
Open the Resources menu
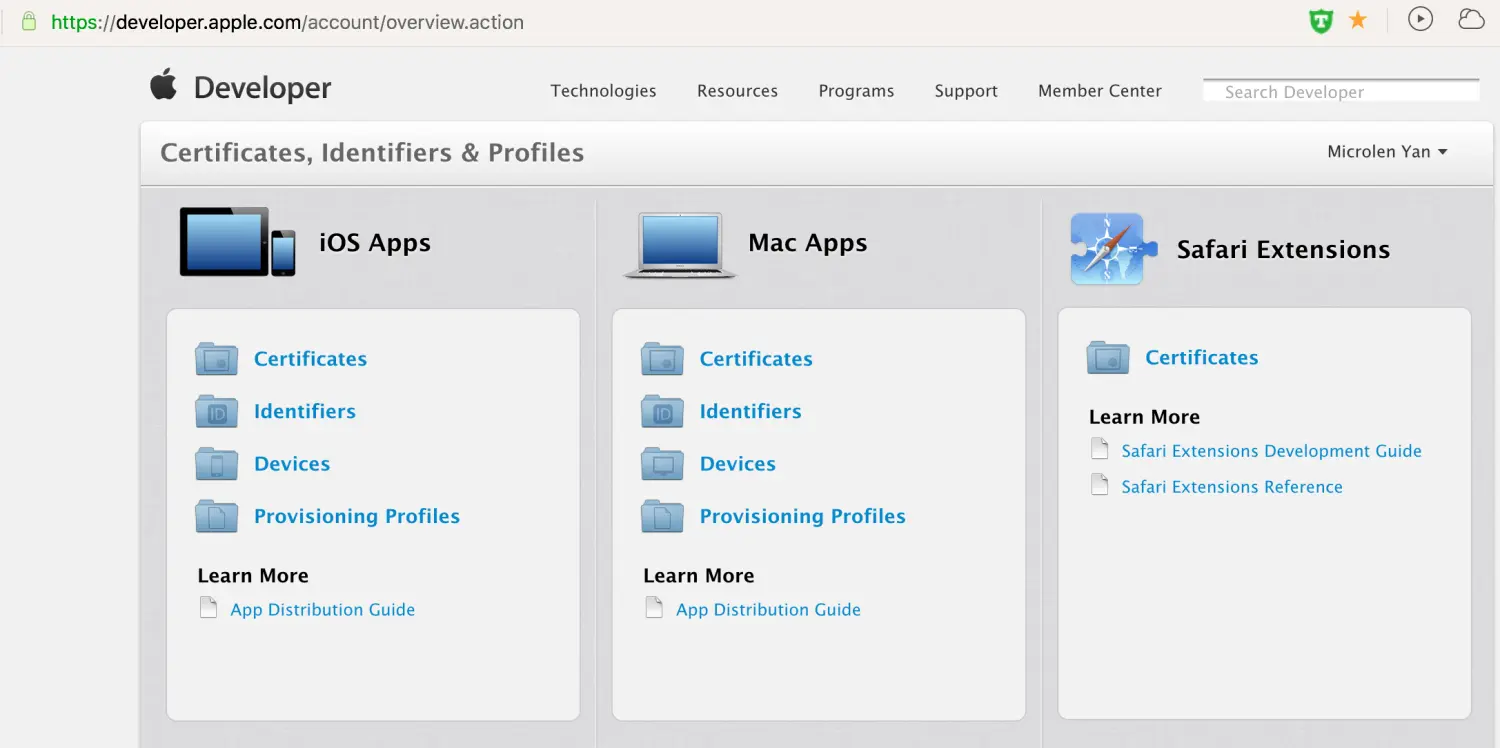coord(737,91)
